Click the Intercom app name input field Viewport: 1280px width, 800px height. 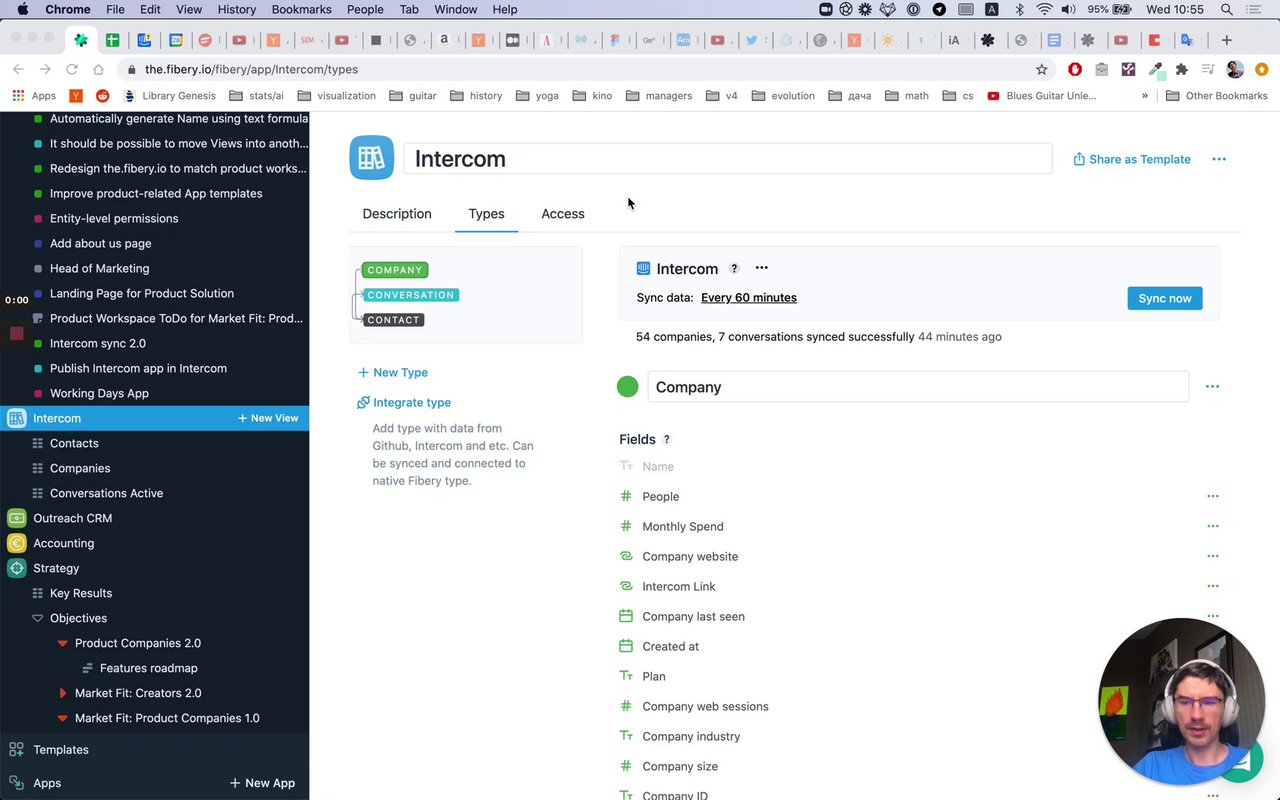728,158
